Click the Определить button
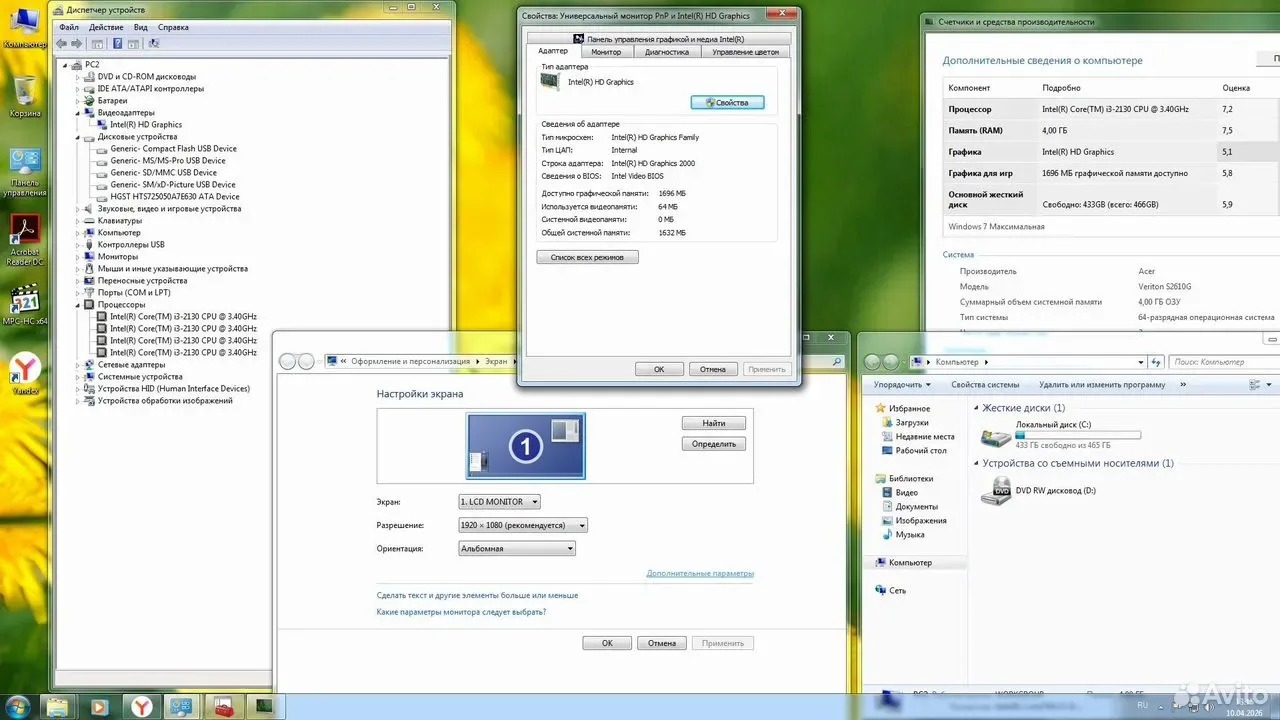The height and width of the screenshot is (720, 1280). pyautogui.click(x=714, y=444)
